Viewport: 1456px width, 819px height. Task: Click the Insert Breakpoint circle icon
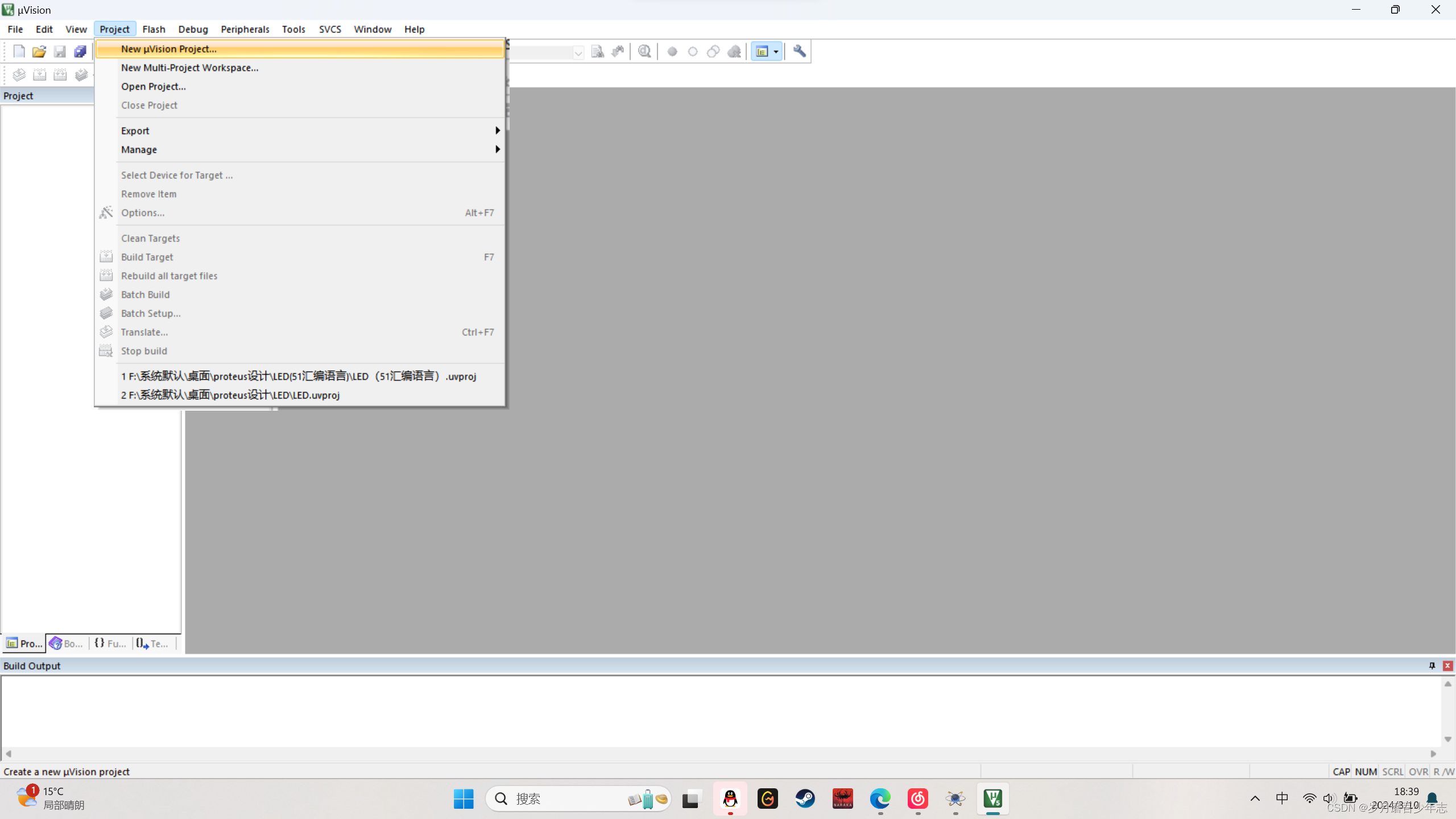tap(672, 52)
